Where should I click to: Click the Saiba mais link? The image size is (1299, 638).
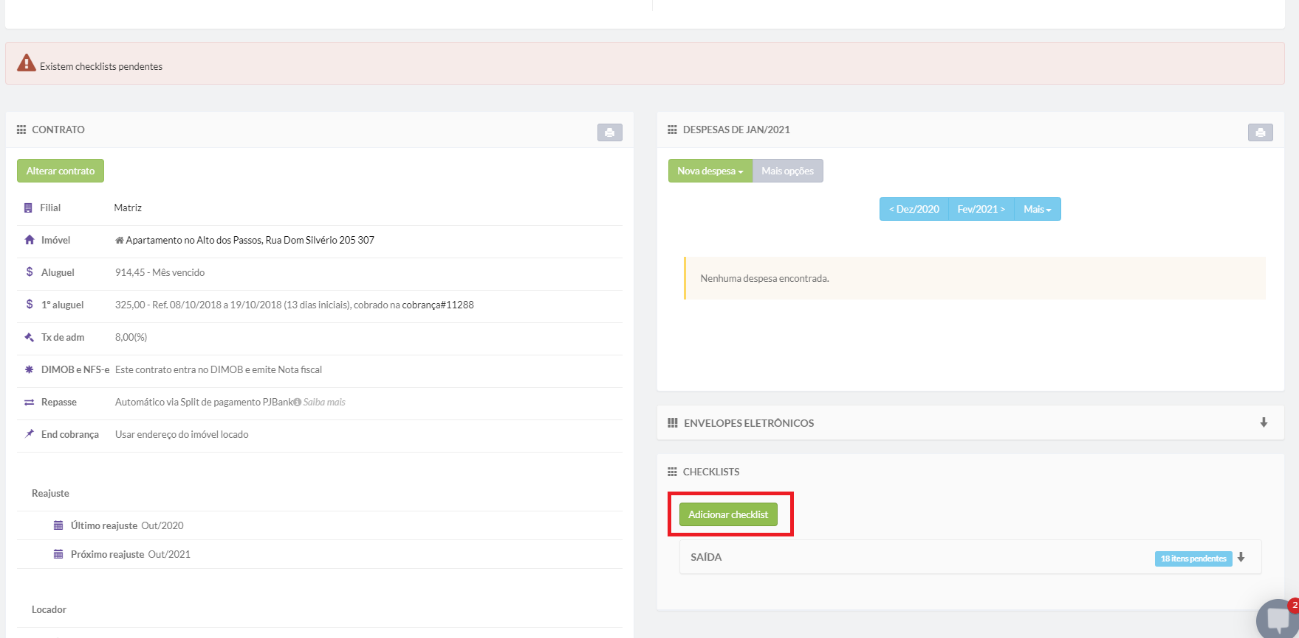pos(325,402)
